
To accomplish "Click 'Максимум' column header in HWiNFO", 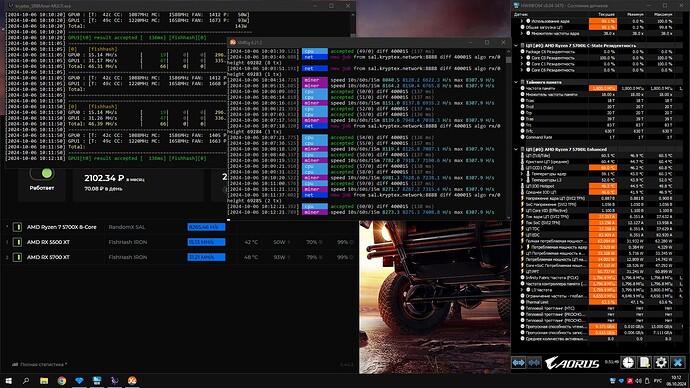I will click(663, 15).
